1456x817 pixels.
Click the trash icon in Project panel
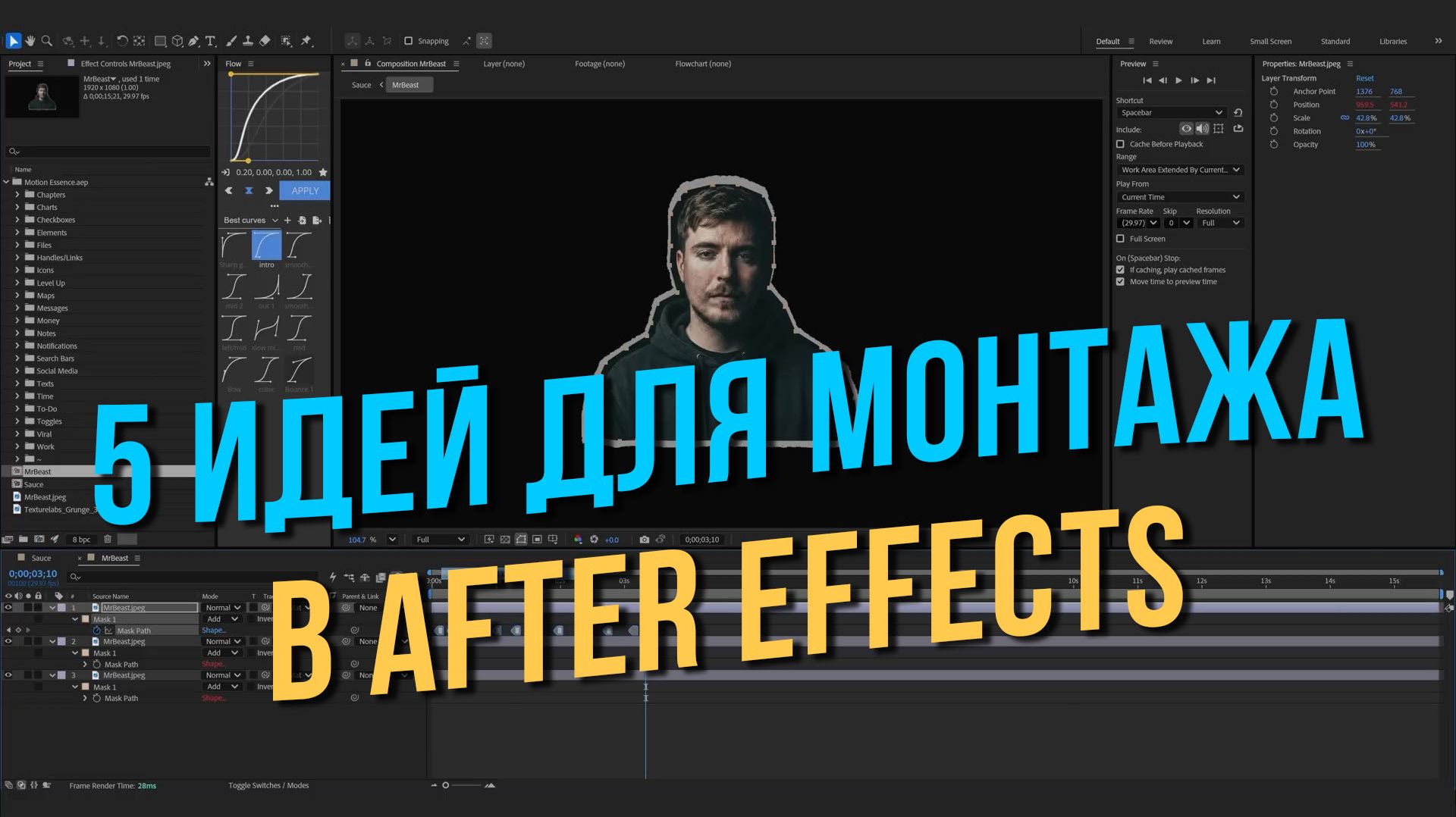(108, 539)
